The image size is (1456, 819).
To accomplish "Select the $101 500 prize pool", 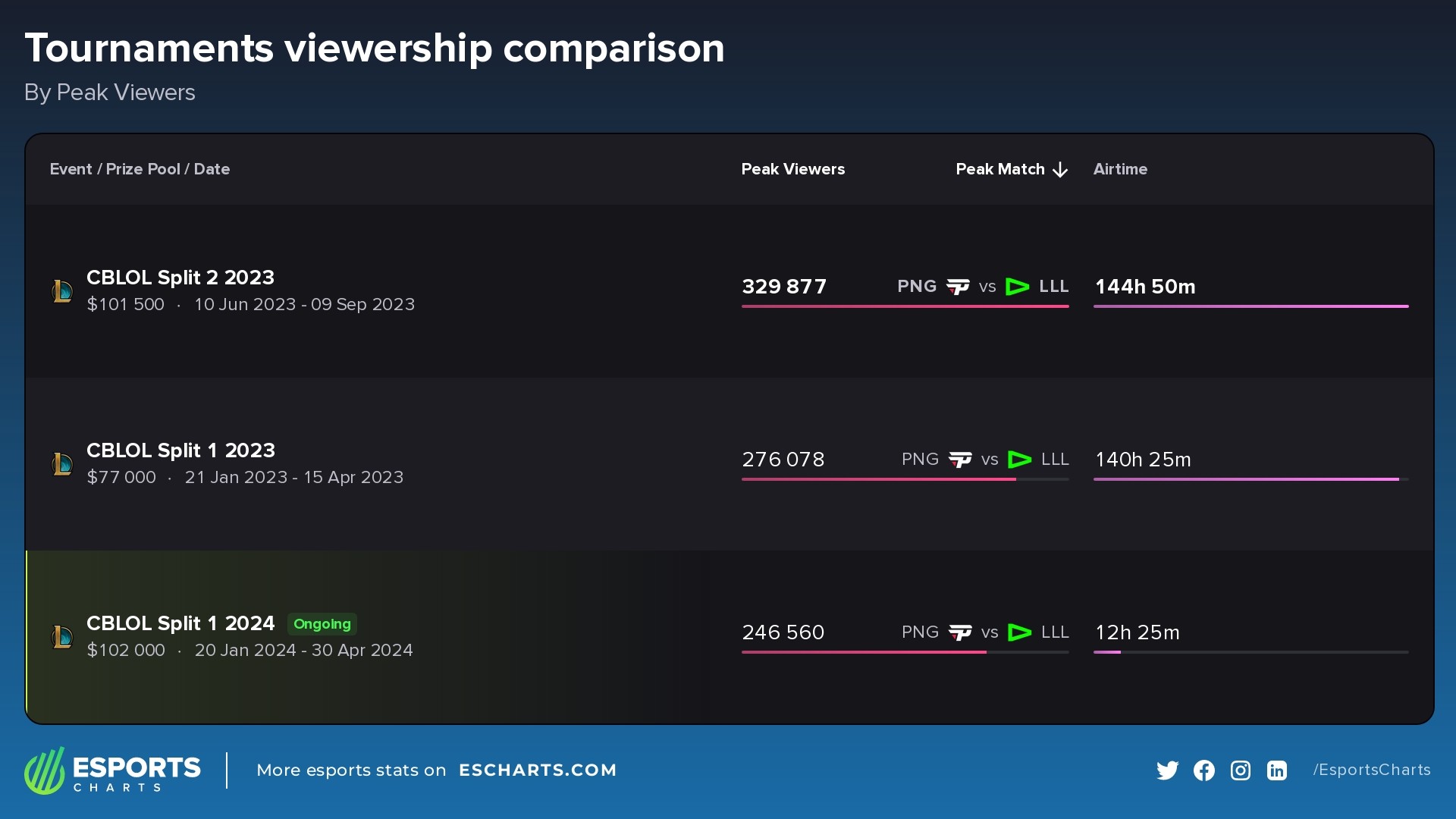I will pos(126,304).
